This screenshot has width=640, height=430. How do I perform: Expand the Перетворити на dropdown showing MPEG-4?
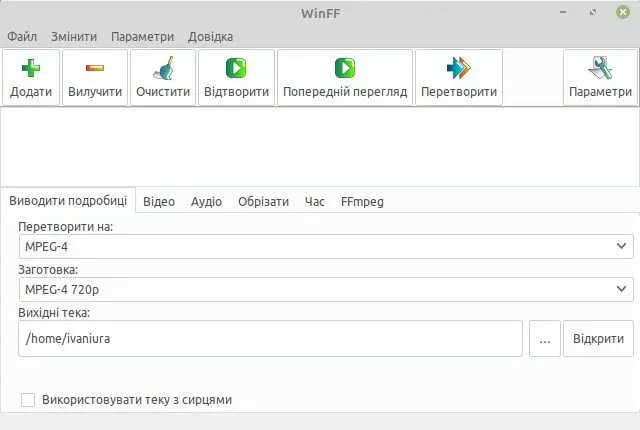click(x=326, y=246)
